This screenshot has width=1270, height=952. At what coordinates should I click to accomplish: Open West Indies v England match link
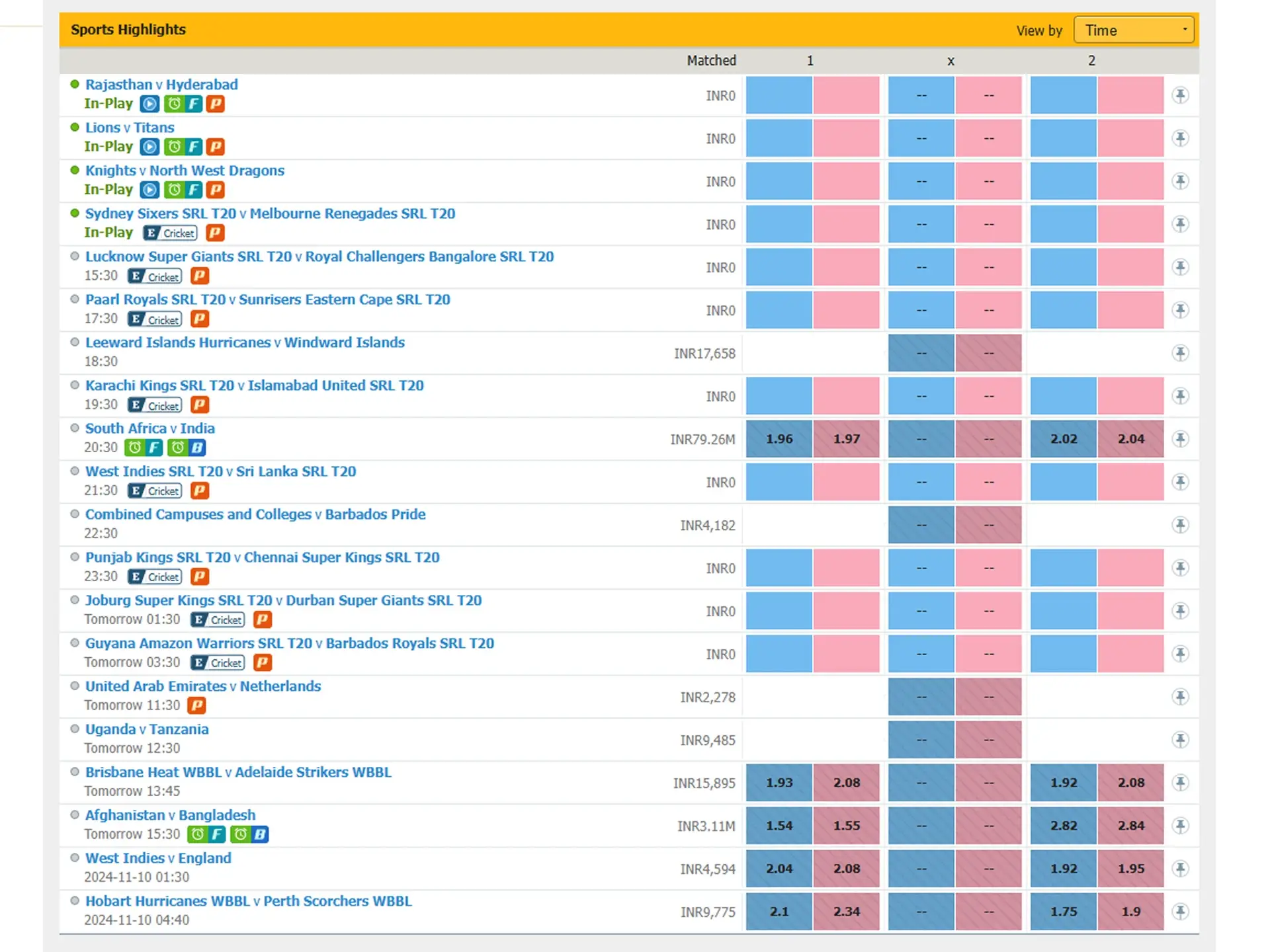click(x=158, y=858)
